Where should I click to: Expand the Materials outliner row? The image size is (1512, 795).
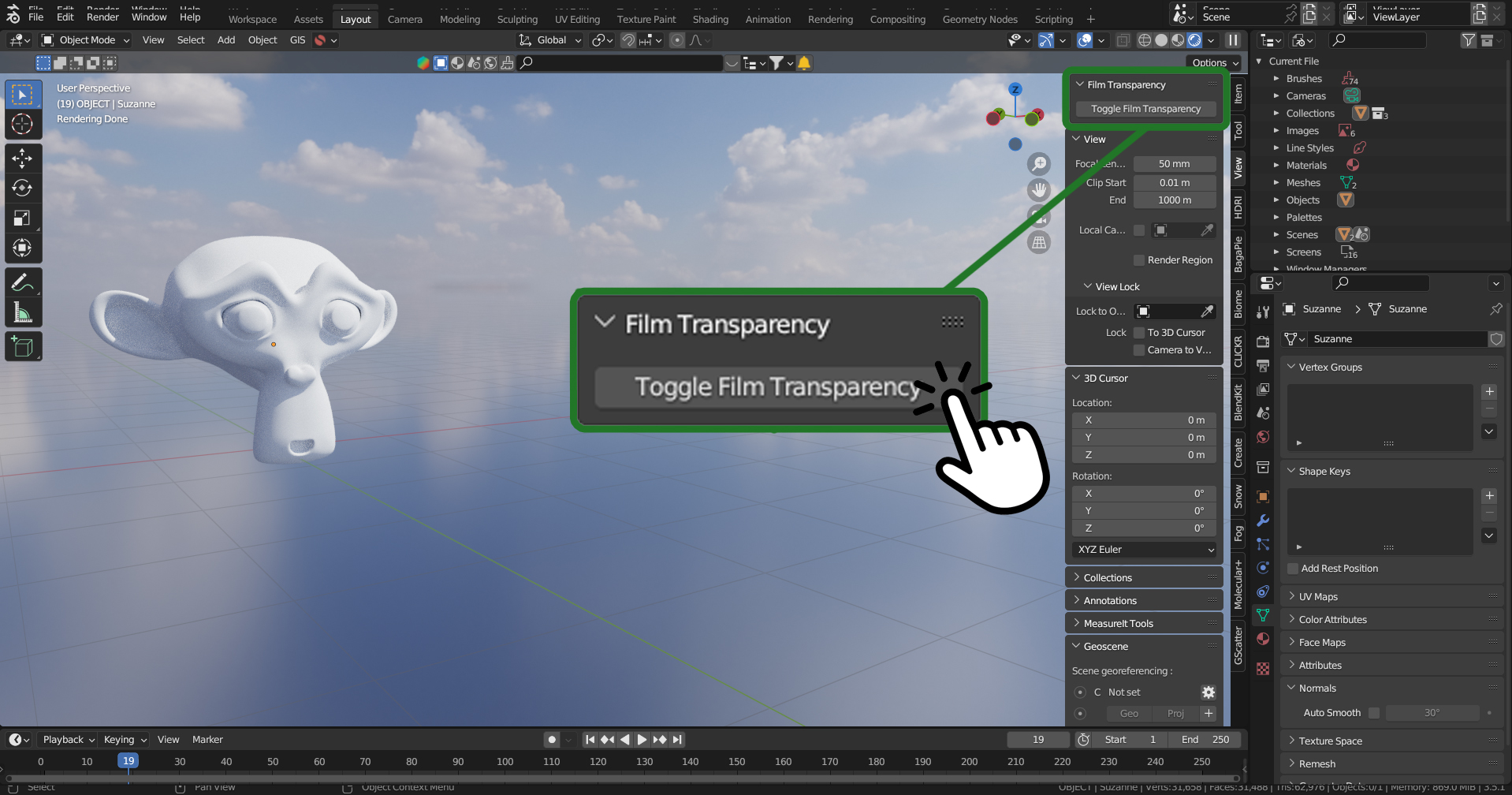1276,166
